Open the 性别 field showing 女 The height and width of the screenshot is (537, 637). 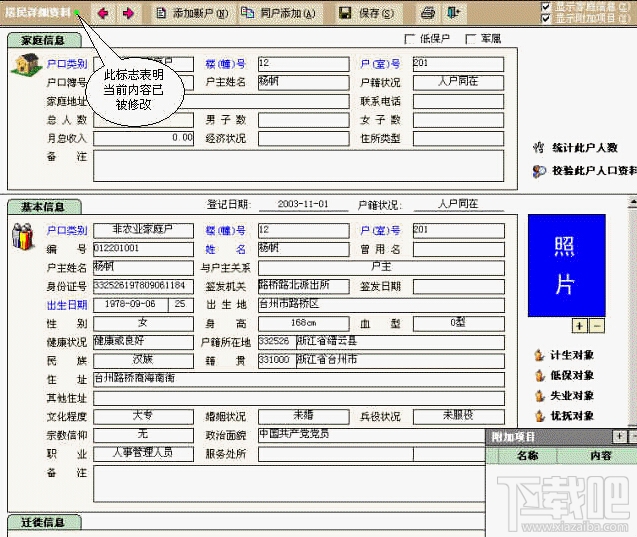pos(143,324)
